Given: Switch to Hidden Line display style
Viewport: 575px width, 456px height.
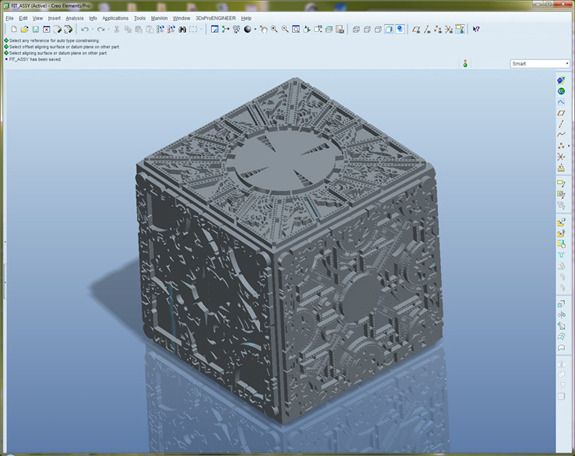Looking at the screenshot, I should click(367, 29).
